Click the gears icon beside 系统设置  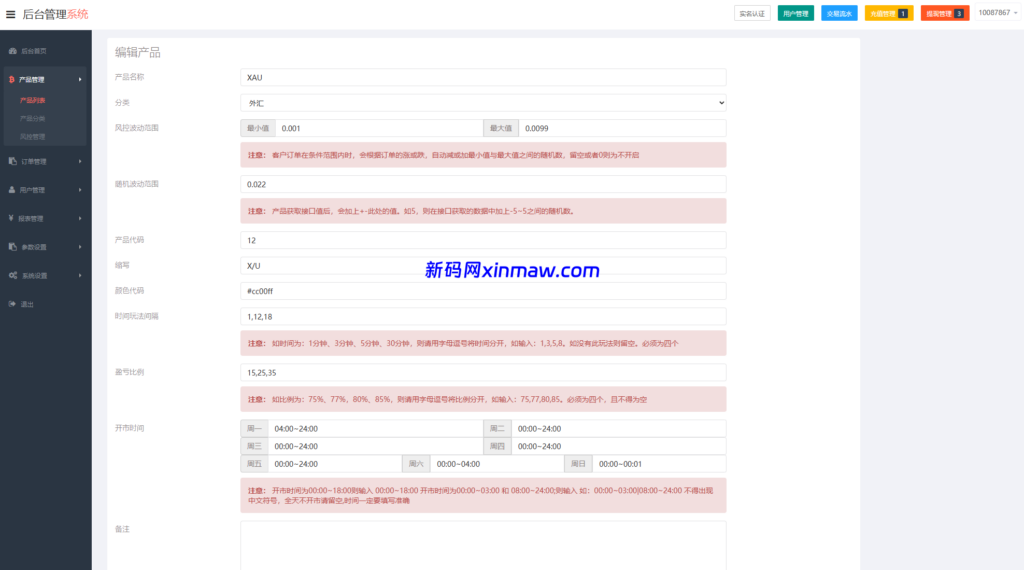(13, 276)
